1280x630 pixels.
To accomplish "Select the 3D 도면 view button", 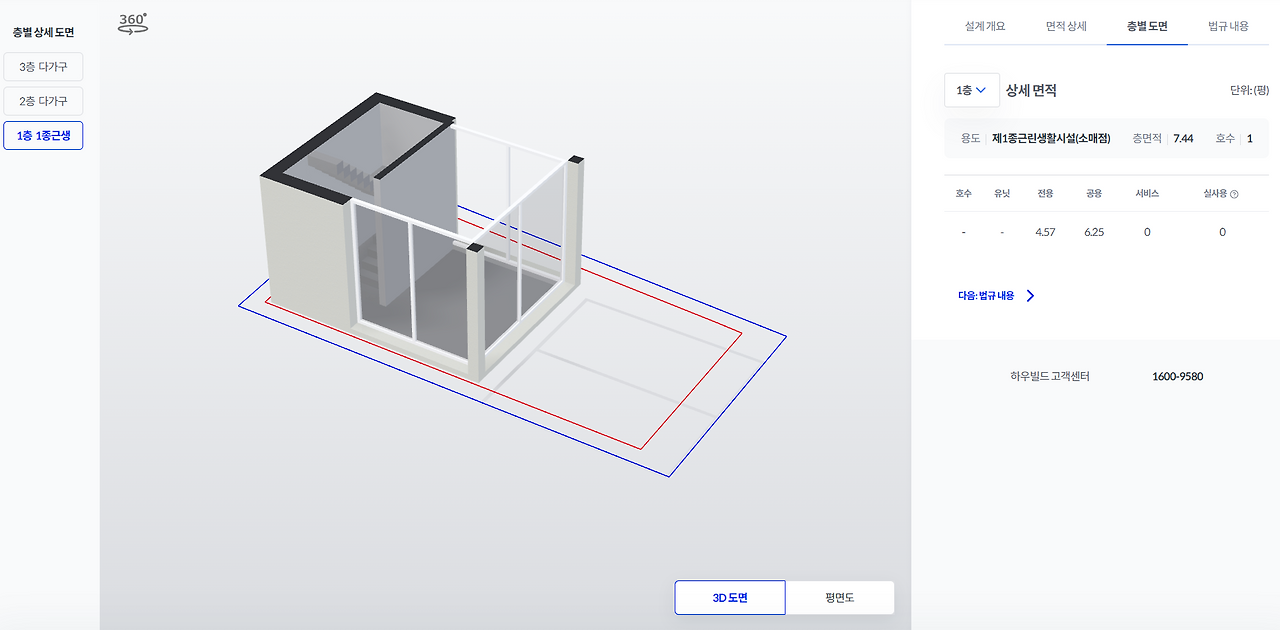I will pos(730,597).
